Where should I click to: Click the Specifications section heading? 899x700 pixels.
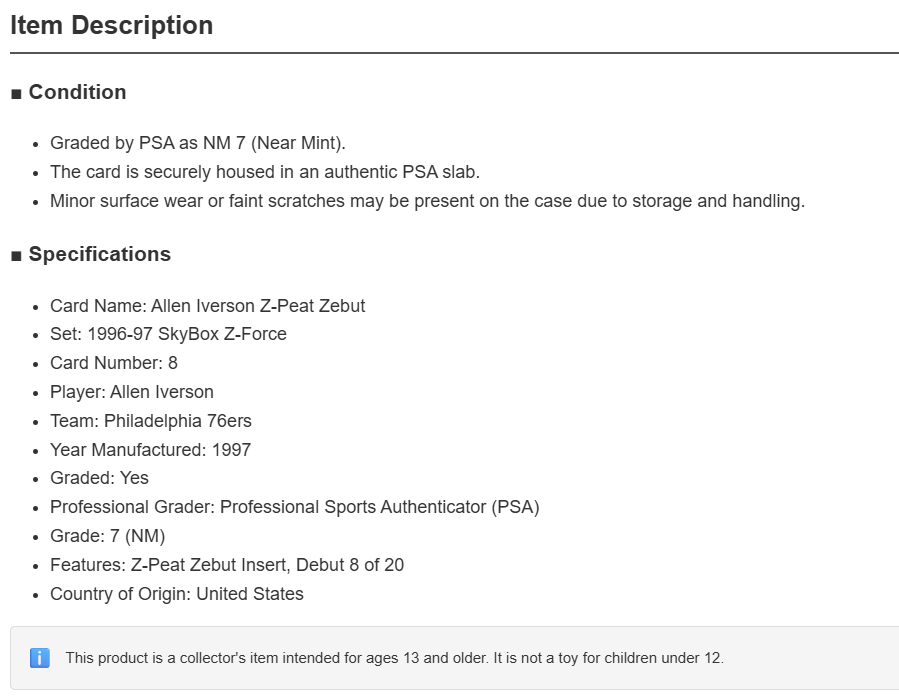point(100,255)
